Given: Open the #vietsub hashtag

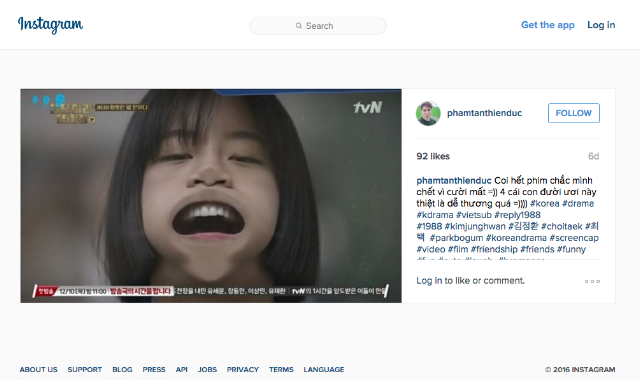Looking at the screenshot, I should pos(473,215).
